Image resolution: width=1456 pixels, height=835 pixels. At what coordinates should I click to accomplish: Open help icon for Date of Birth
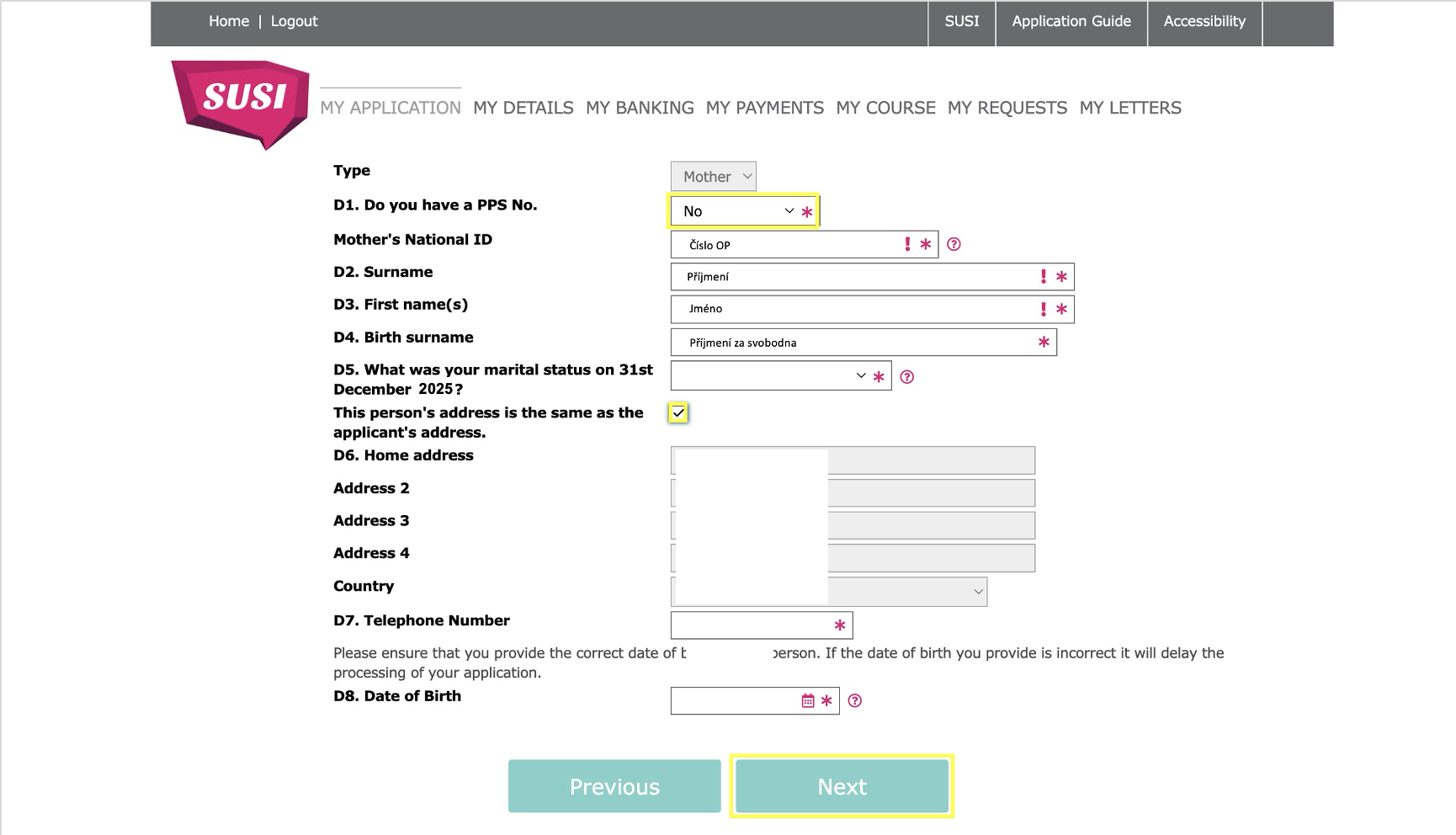click(x=855, y=700)
